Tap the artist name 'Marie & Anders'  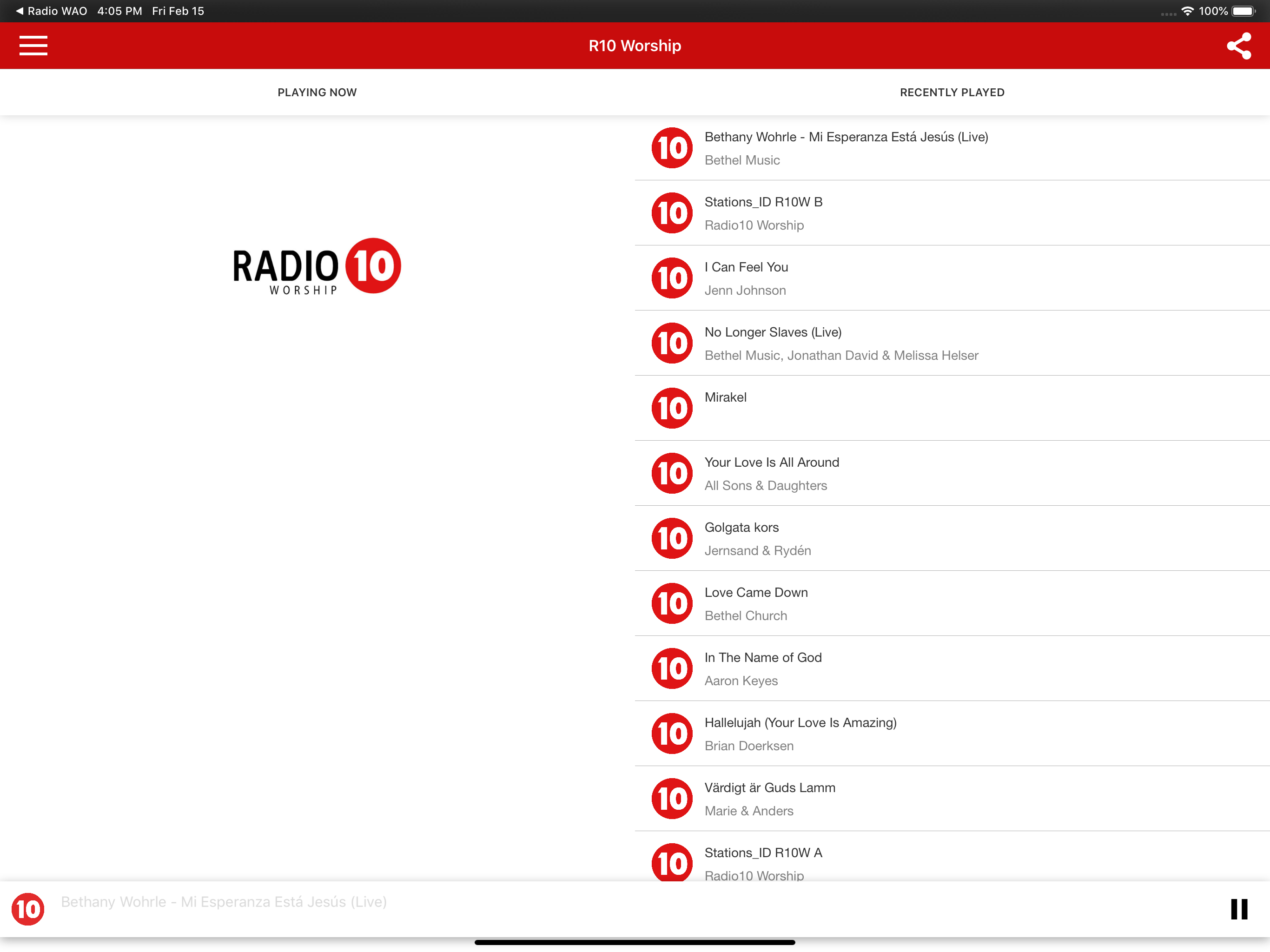point(749,811)
